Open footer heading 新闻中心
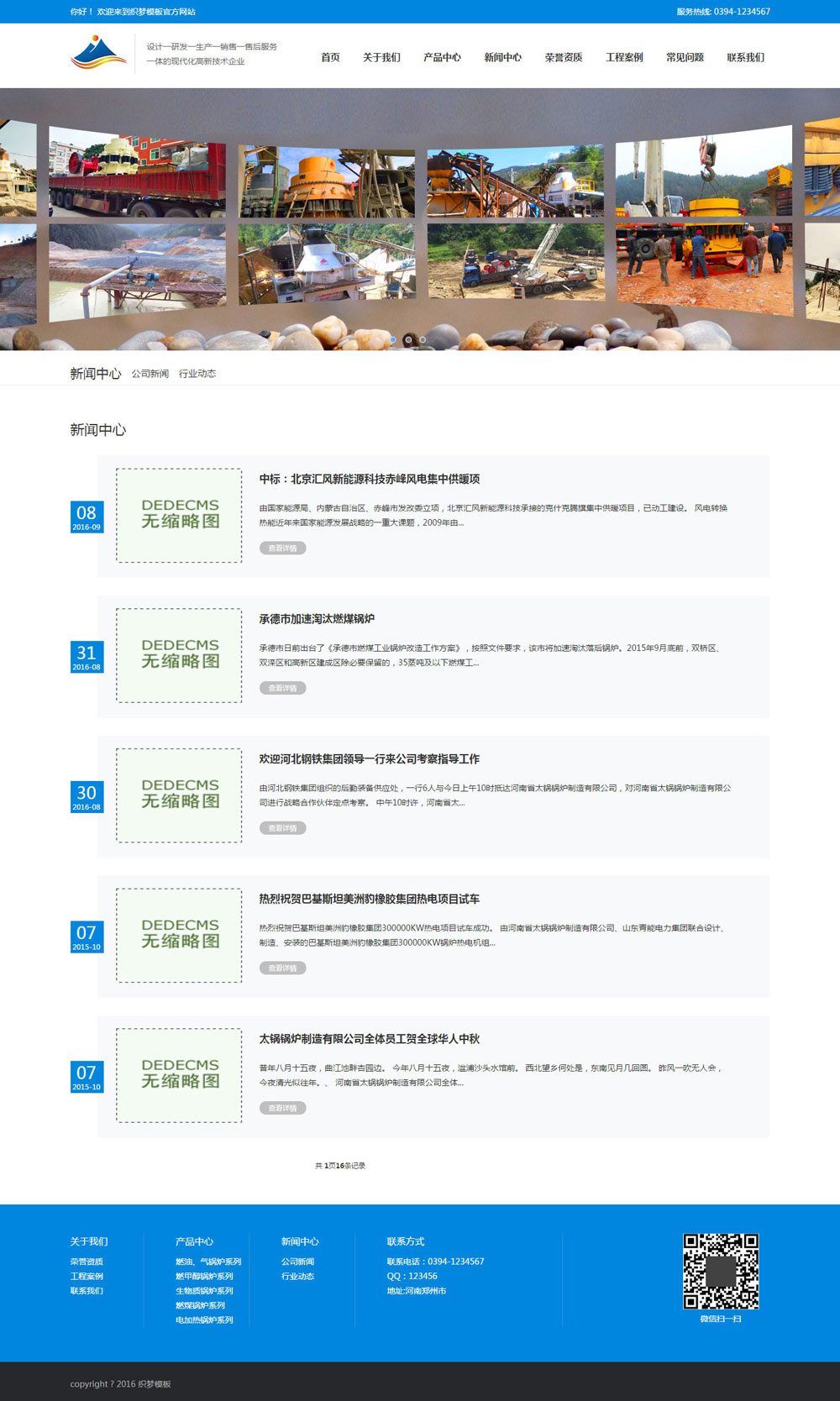 pos(300,1241)
